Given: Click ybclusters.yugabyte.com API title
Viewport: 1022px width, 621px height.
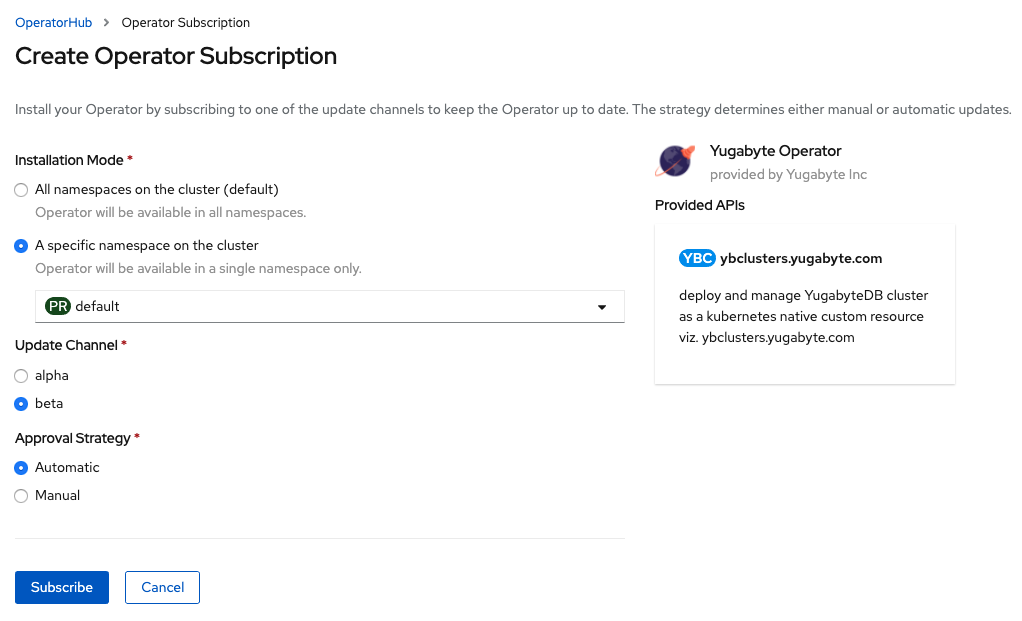Looking at the screenshot, I should pos(801,258).
